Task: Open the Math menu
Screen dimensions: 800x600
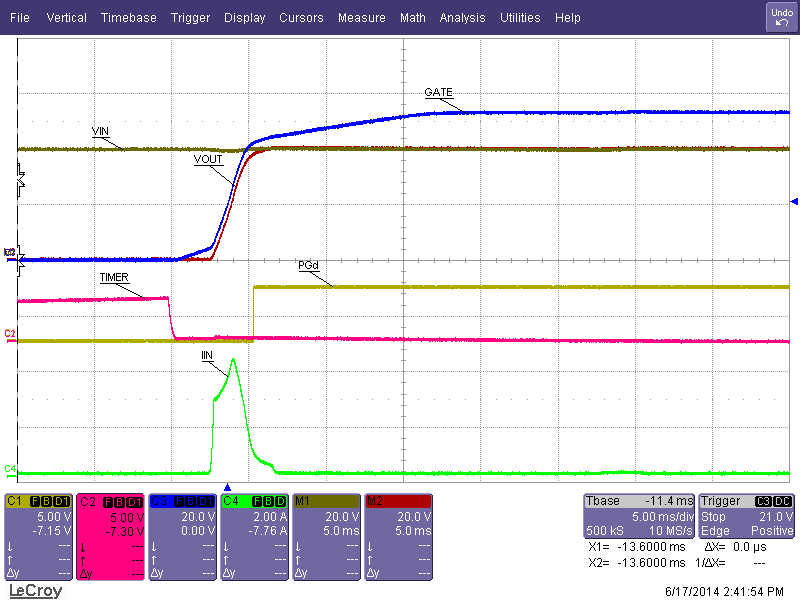Action: point(412,18)
